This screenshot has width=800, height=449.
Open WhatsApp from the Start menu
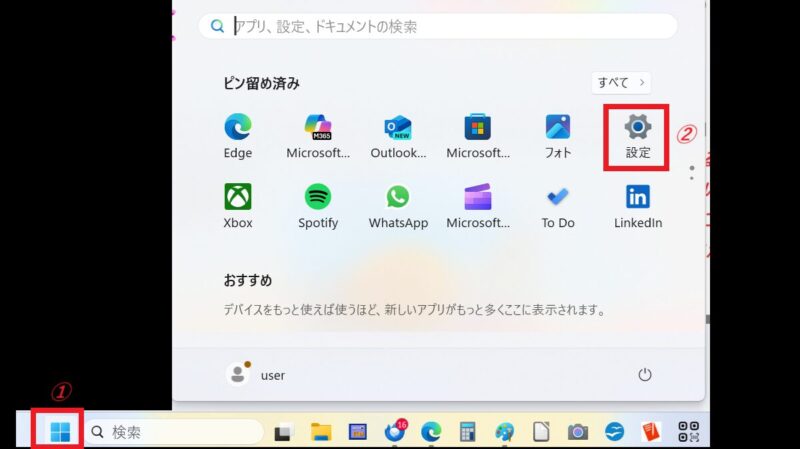click(398, 206)
